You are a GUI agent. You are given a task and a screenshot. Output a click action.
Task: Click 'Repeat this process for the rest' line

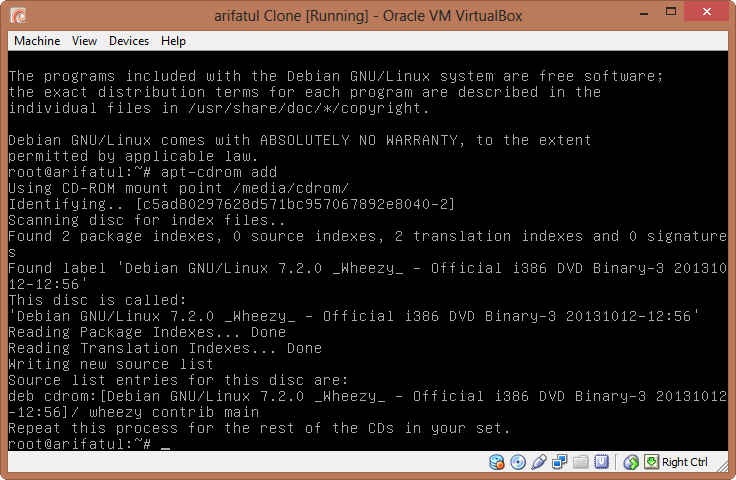tap(259, 428)
